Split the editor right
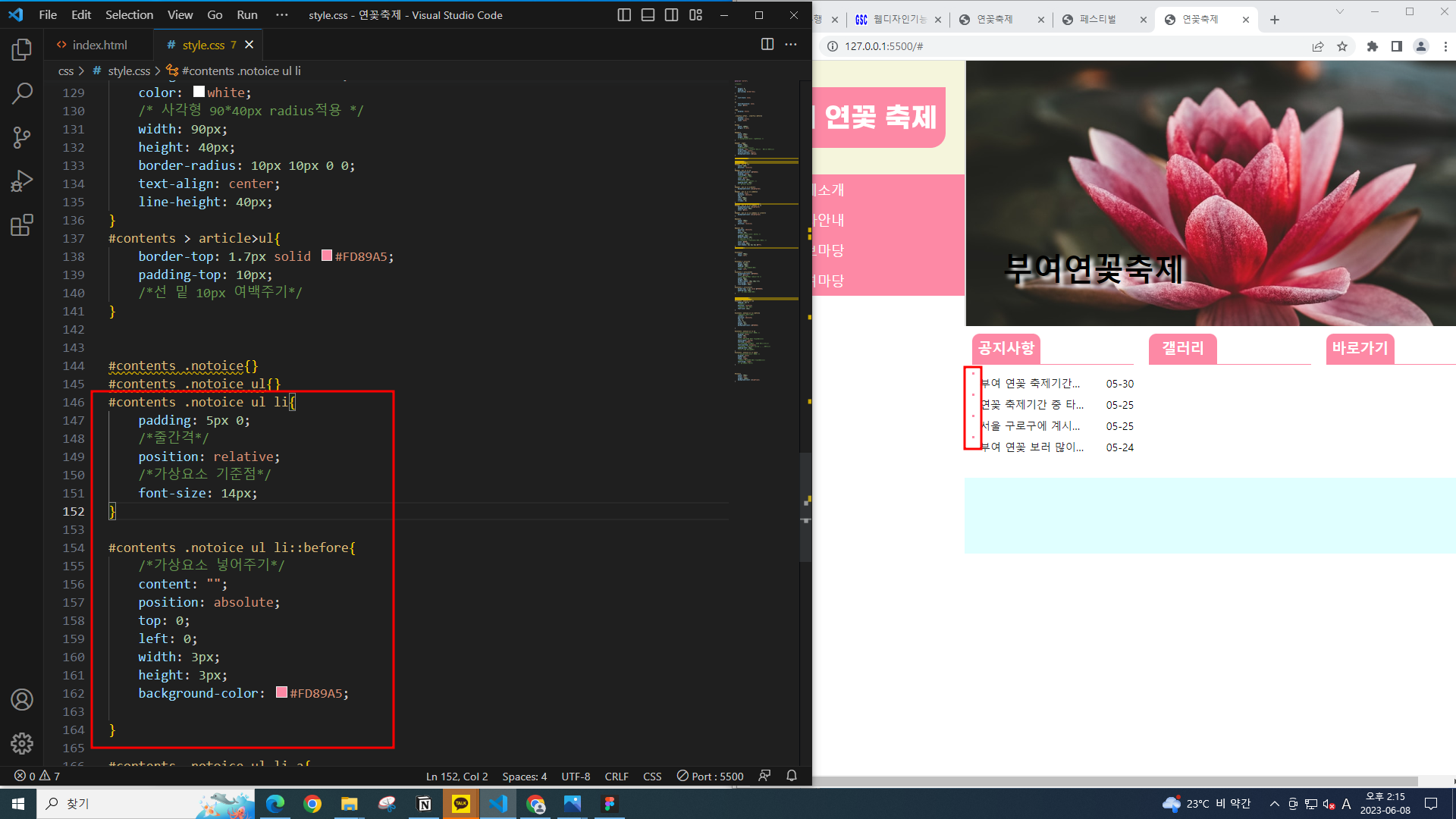Screen dimensions: 1456x819 [767, 45]
